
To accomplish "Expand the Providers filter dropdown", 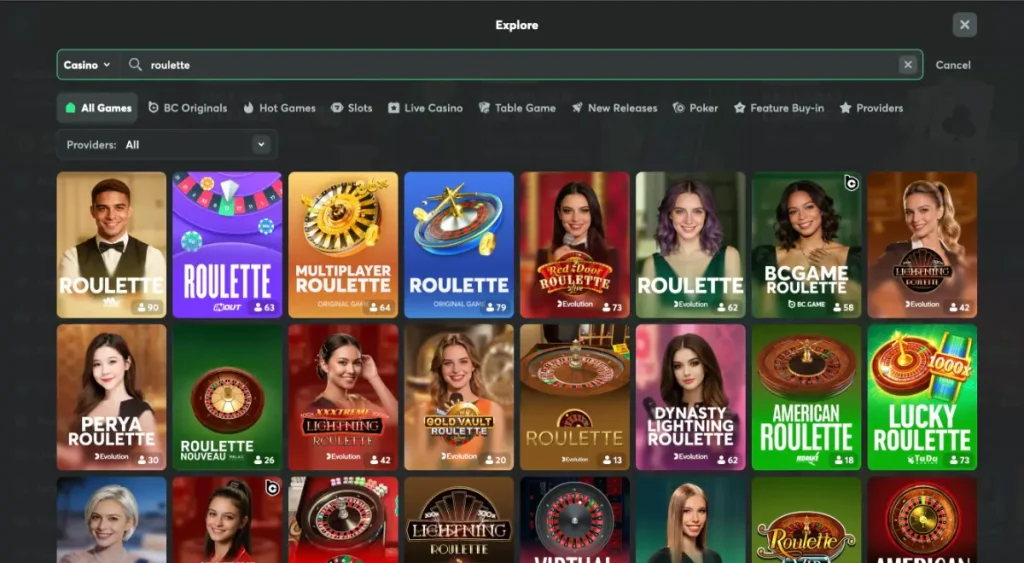I will pos(261,145).
